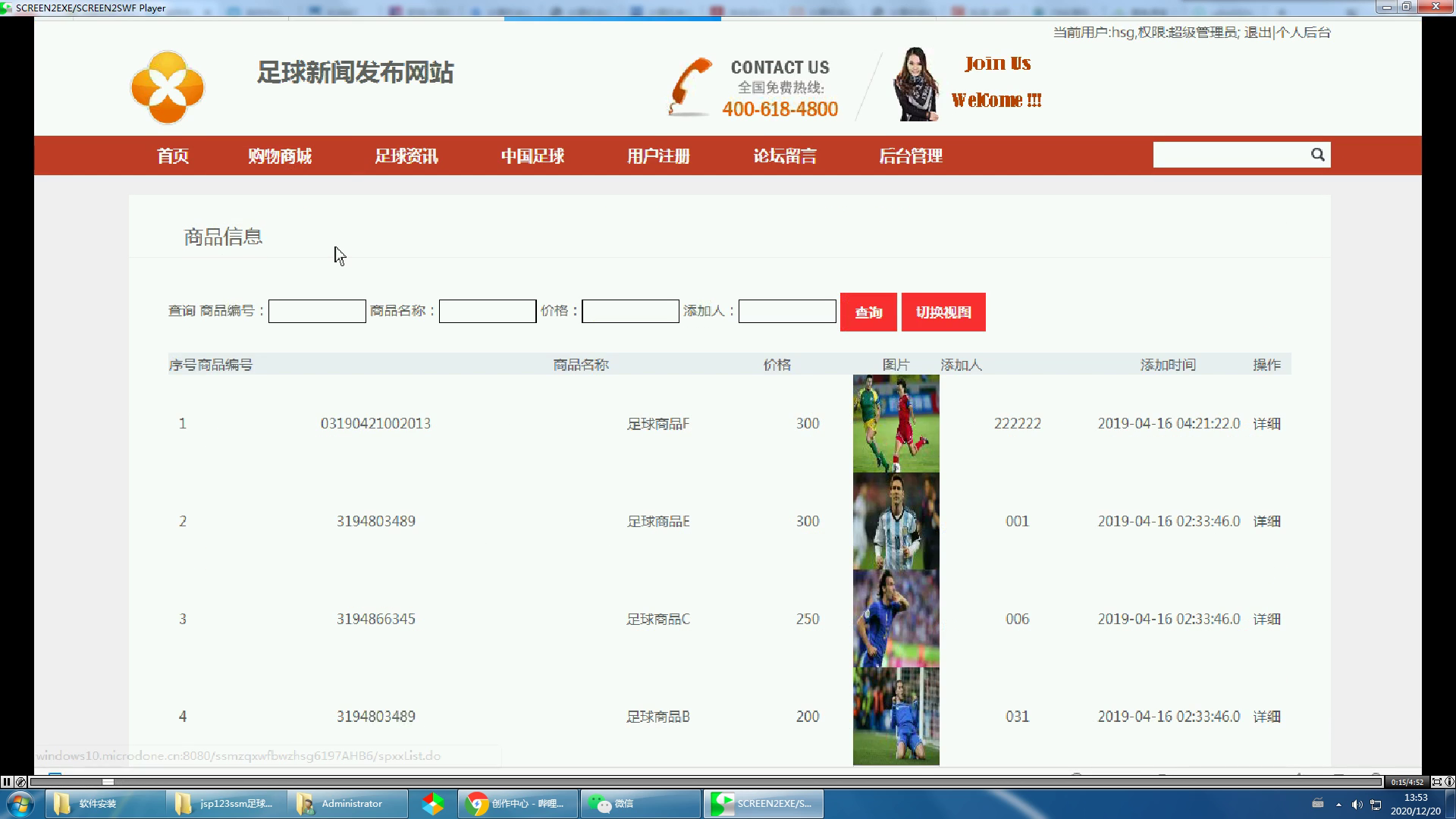
Task: Click product number 03190421002013
Action: click(375, 424)
